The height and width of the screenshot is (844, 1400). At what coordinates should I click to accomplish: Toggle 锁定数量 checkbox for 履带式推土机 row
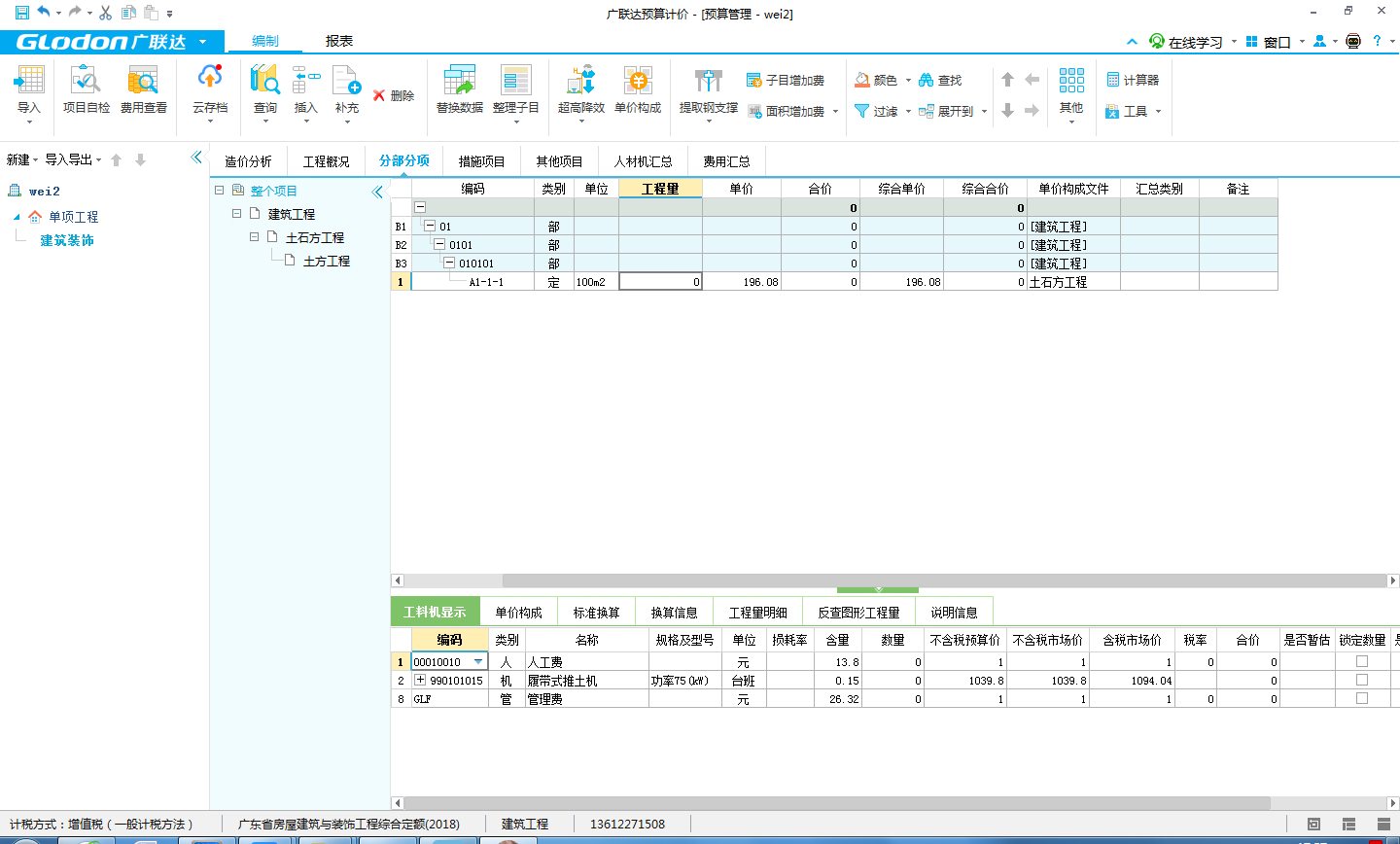1362,680
